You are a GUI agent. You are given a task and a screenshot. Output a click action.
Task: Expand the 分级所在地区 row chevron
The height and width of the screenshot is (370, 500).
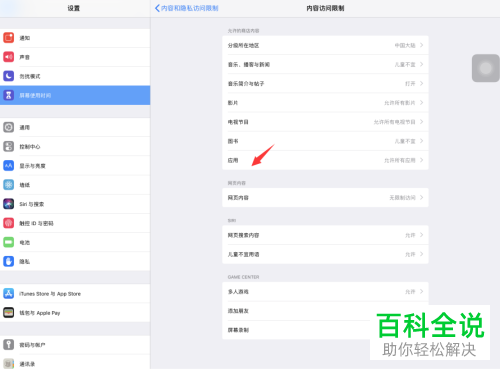(x=422, y=45)
